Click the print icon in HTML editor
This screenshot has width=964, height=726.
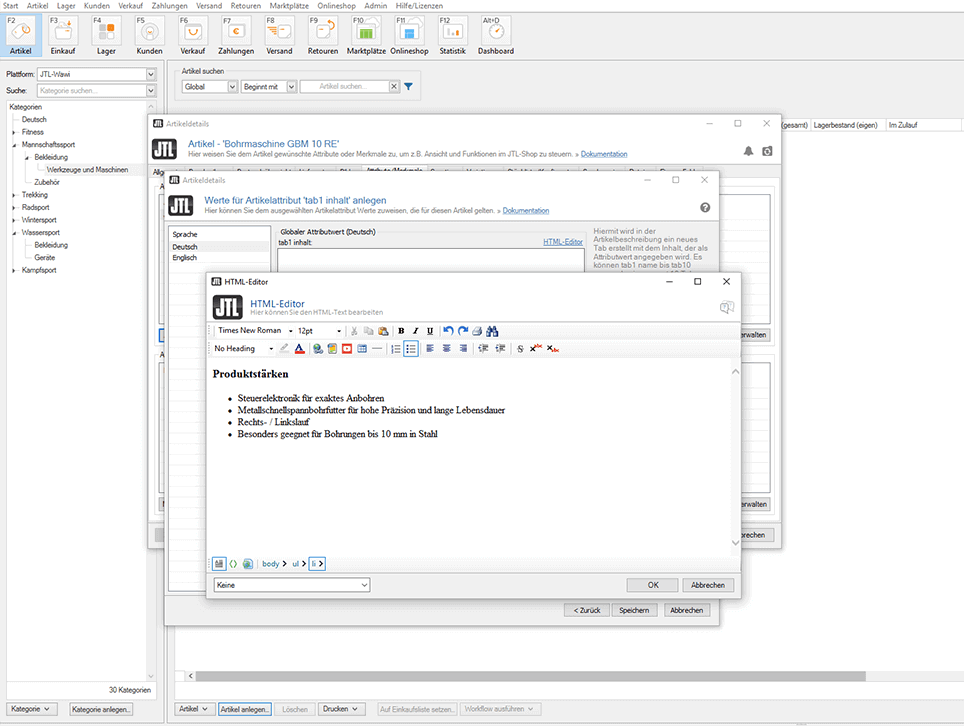477,331
